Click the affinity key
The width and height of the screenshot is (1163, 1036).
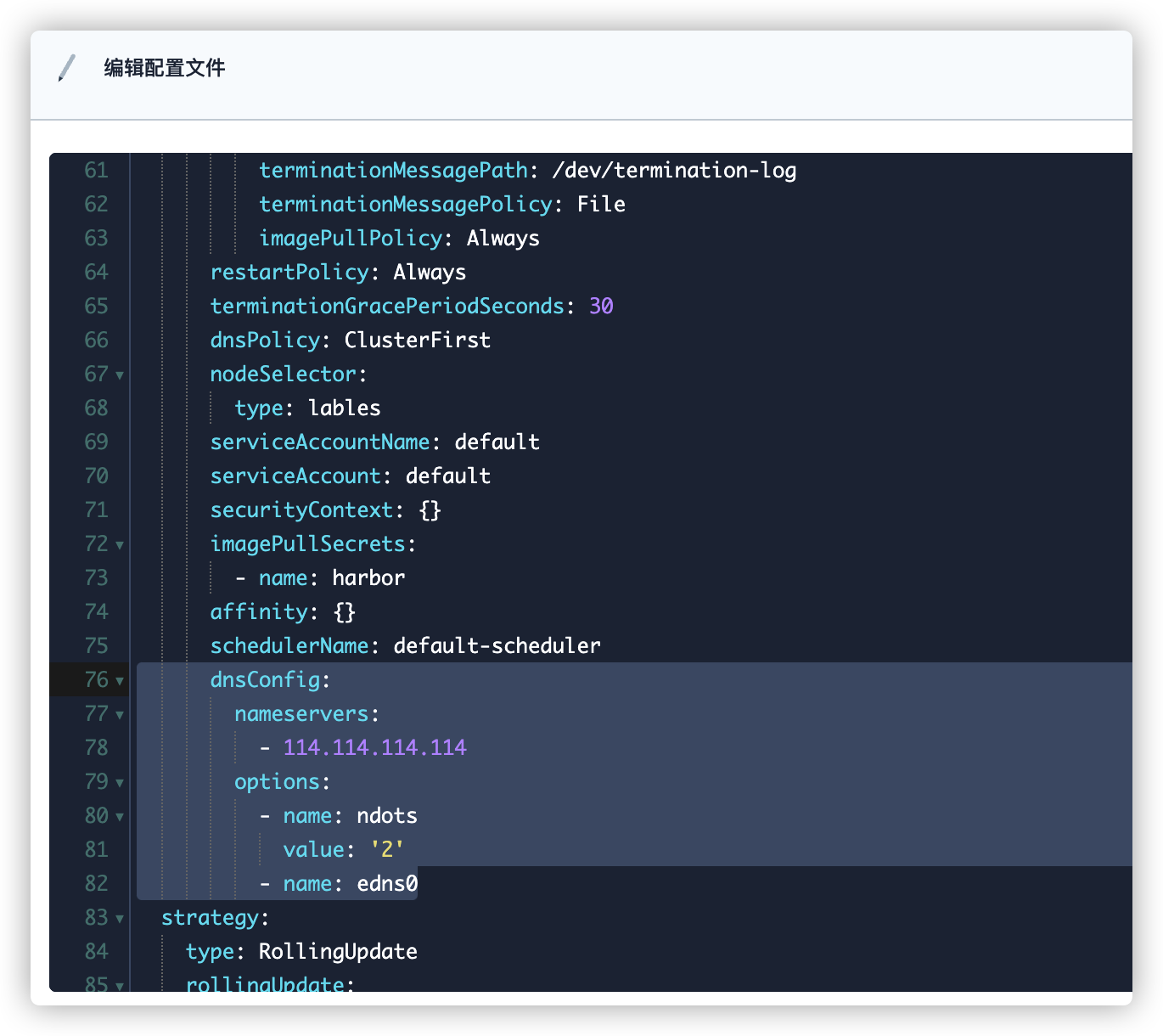pos(259,611)
